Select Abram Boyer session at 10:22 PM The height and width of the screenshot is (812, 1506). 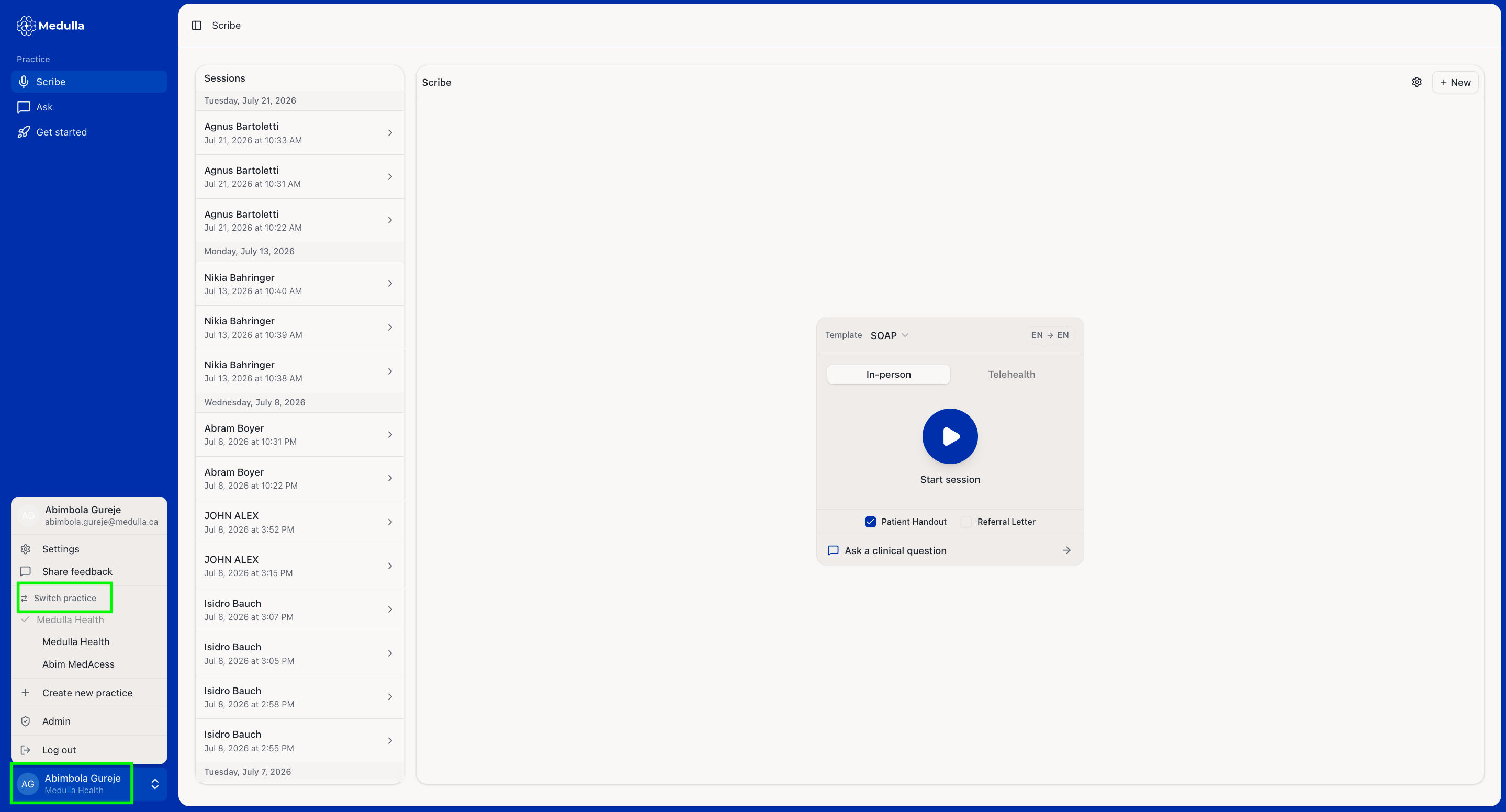pyautogui.click(x=299, y=478)
